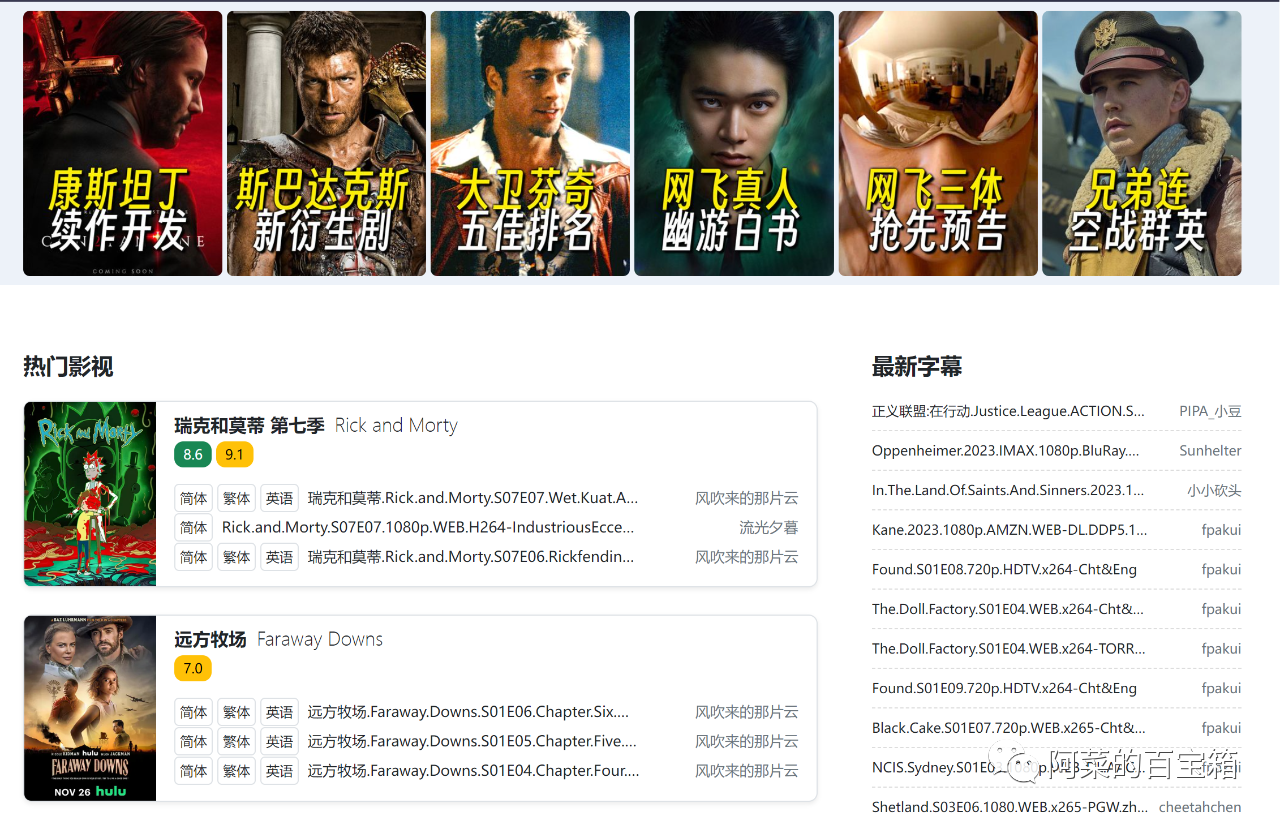Open 正义联盟:在行动.Justice.League.ACTION subtitle
This screenshot has height=821, width=1280.
1008,411
